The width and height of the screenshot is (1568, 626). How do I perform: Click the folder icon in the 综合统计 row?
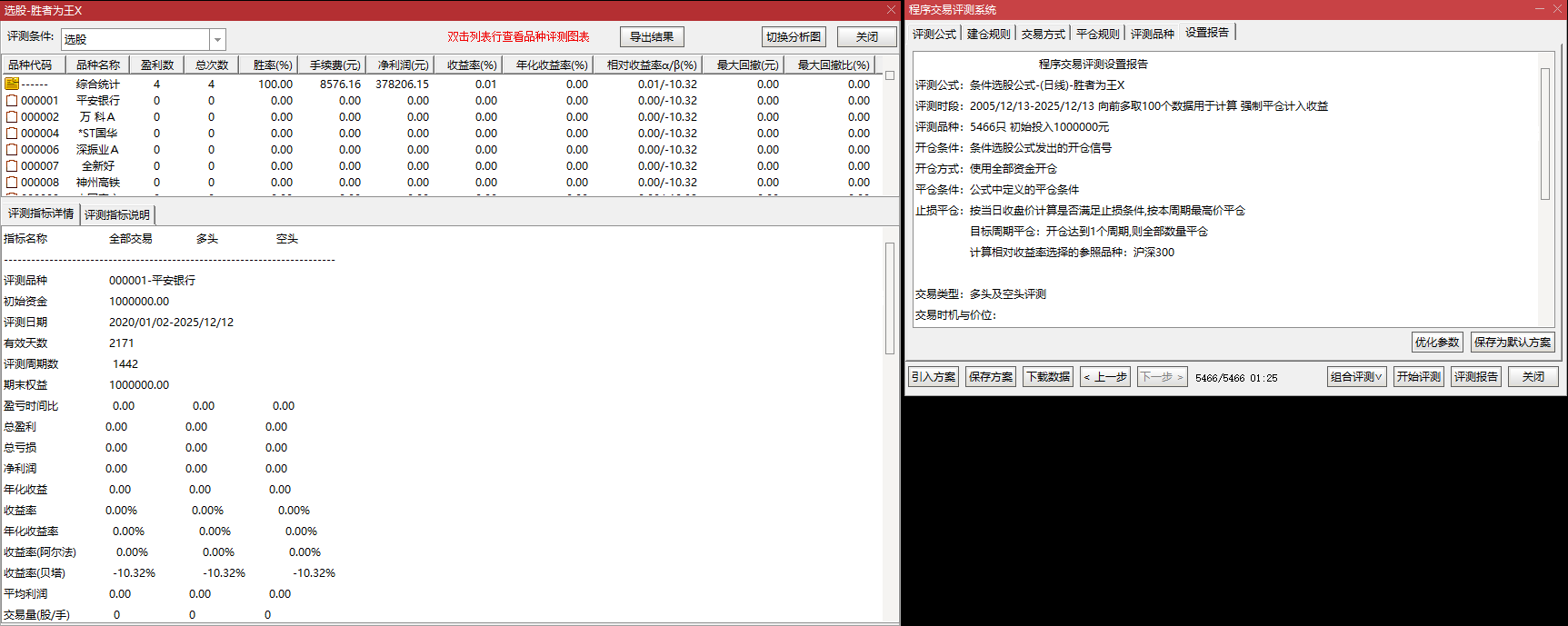12,84
